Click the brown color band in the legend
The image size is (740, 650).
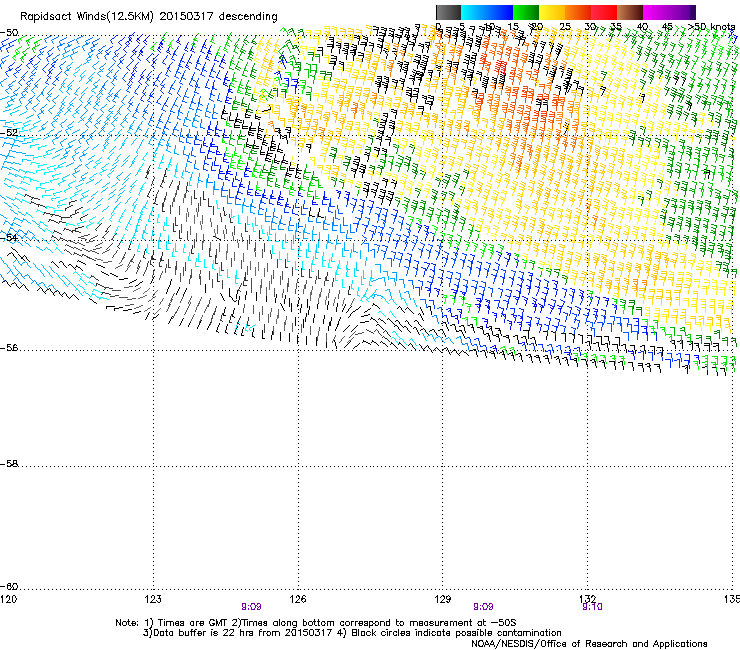click(x=630, y=12)
